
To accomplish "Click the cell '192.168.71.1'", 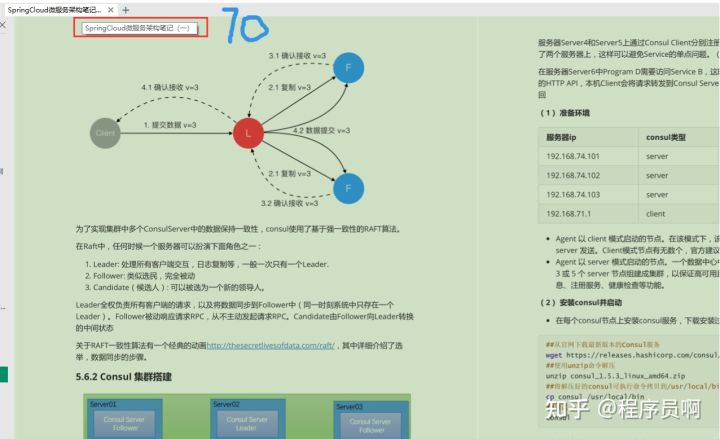I will (x=568, y=214).
